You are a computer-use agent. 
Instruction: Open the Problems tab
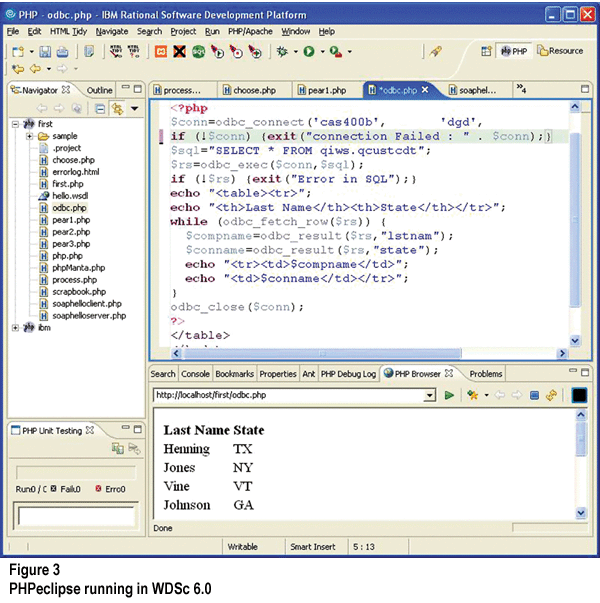[486, 374]
